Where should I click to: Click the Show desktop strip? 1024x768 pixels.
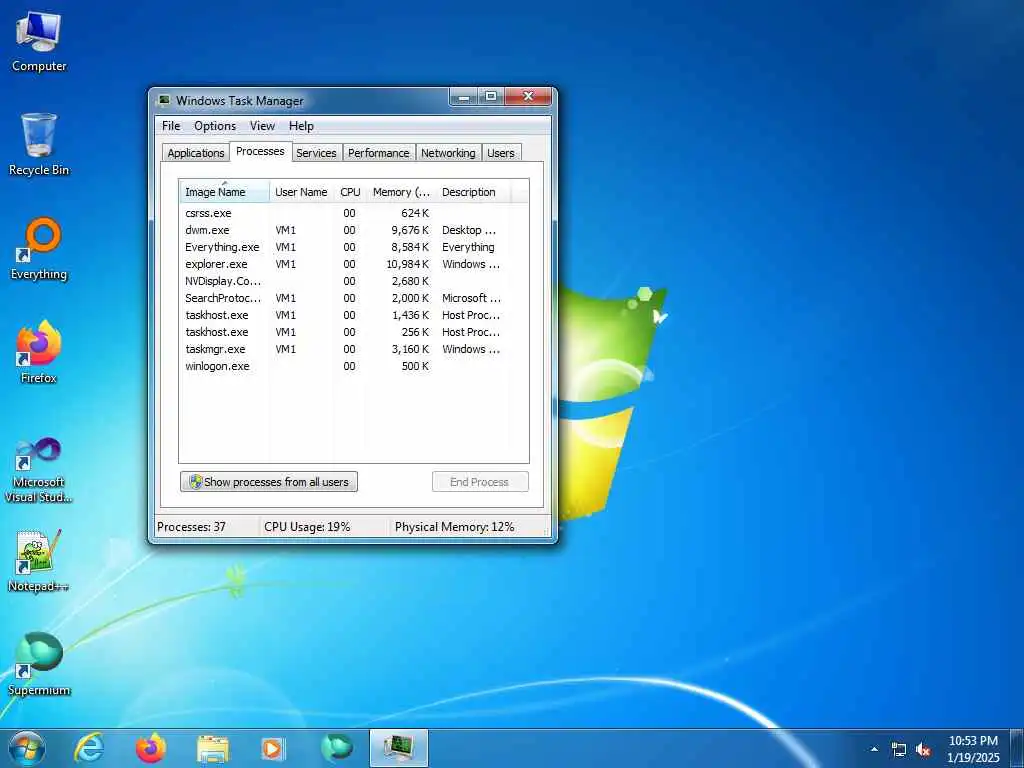tap(1016, 748)
